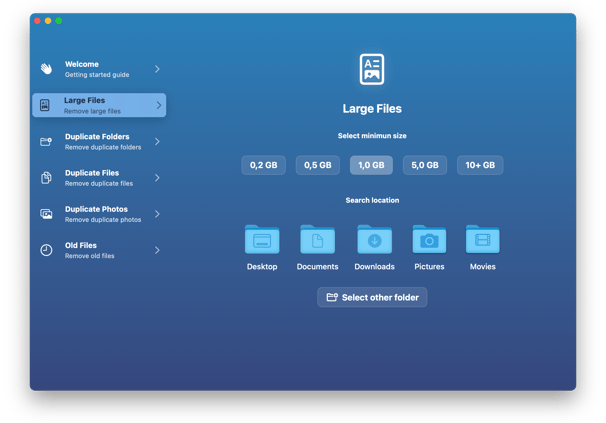Screen dimensions: 606x423
Task: Click the Documents label text
Action: tap(317, 267)
